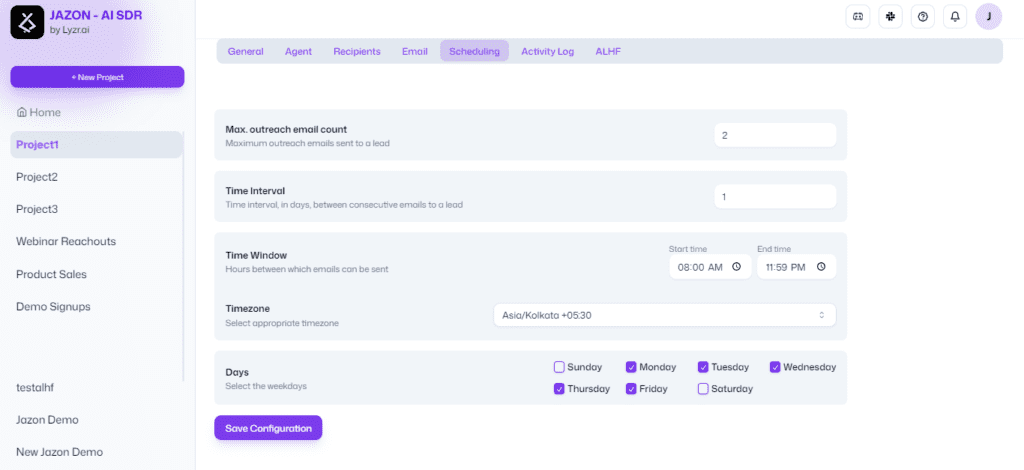Click the 'Time Window' label
This screenshot has height=470, width=1024.
click(256, 255)
